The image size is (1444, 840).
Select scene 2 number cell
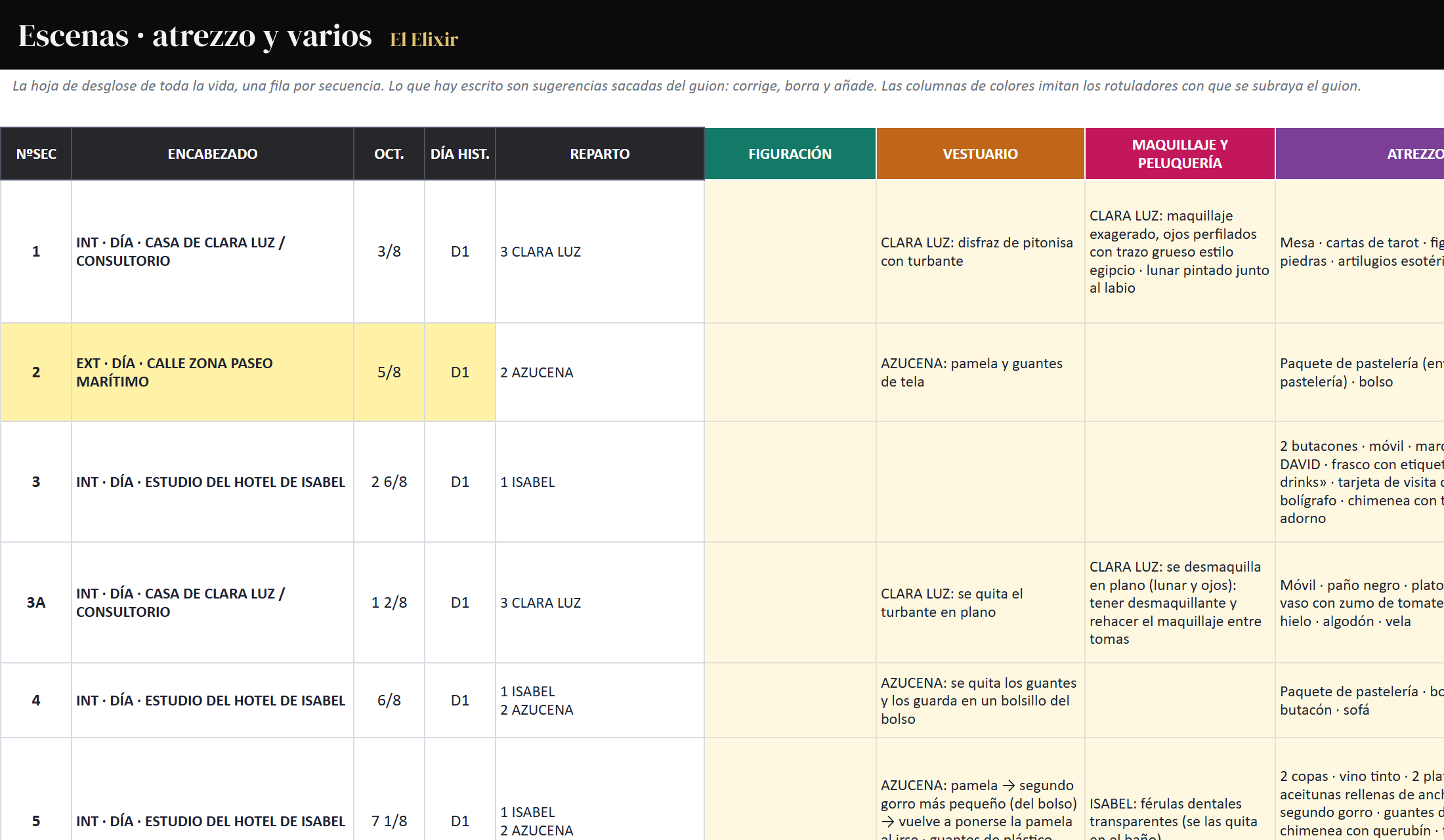click(36, 372)
